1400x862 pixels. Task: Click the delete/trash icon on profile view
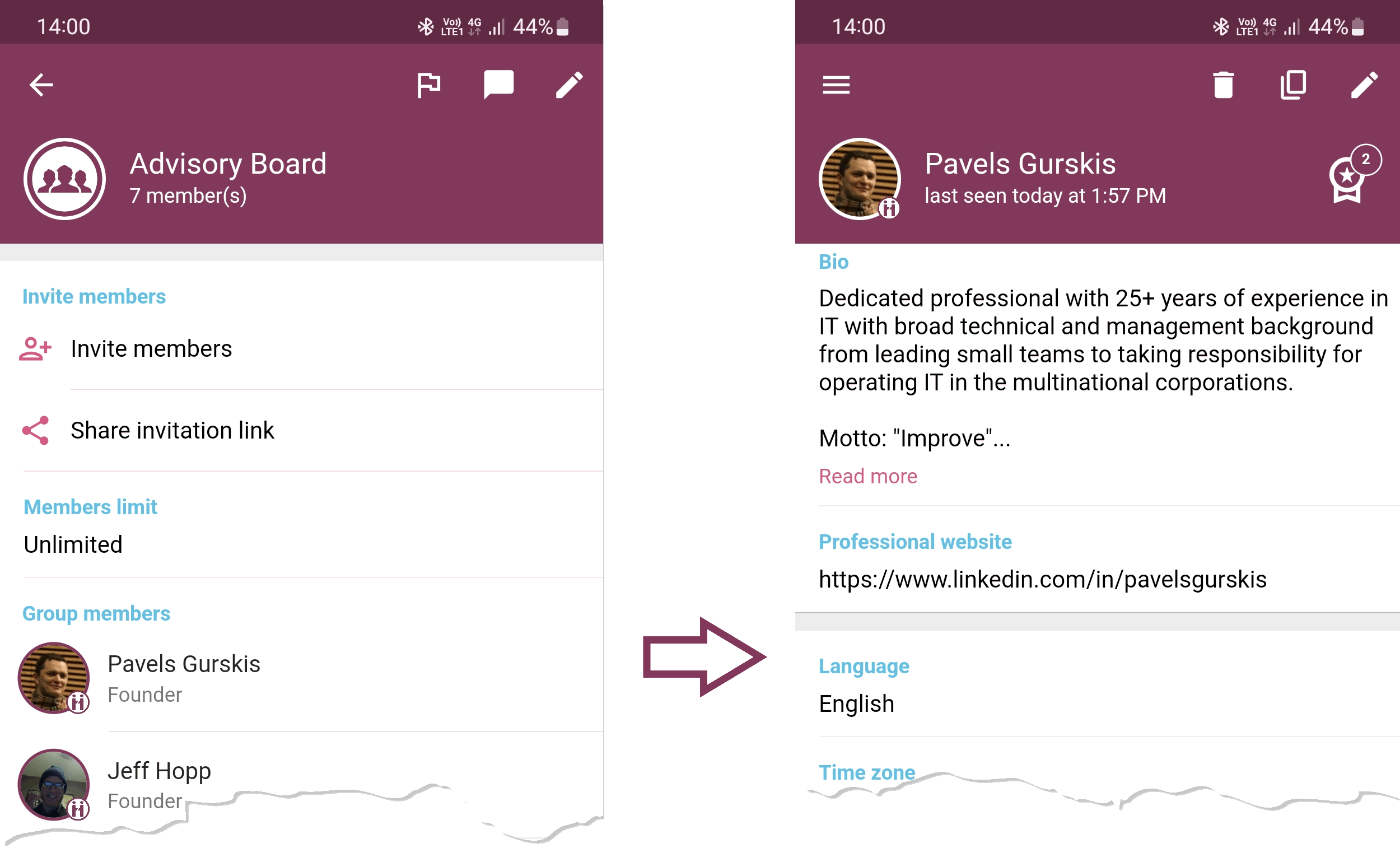pyautogui.click(x=1223, y=85)
